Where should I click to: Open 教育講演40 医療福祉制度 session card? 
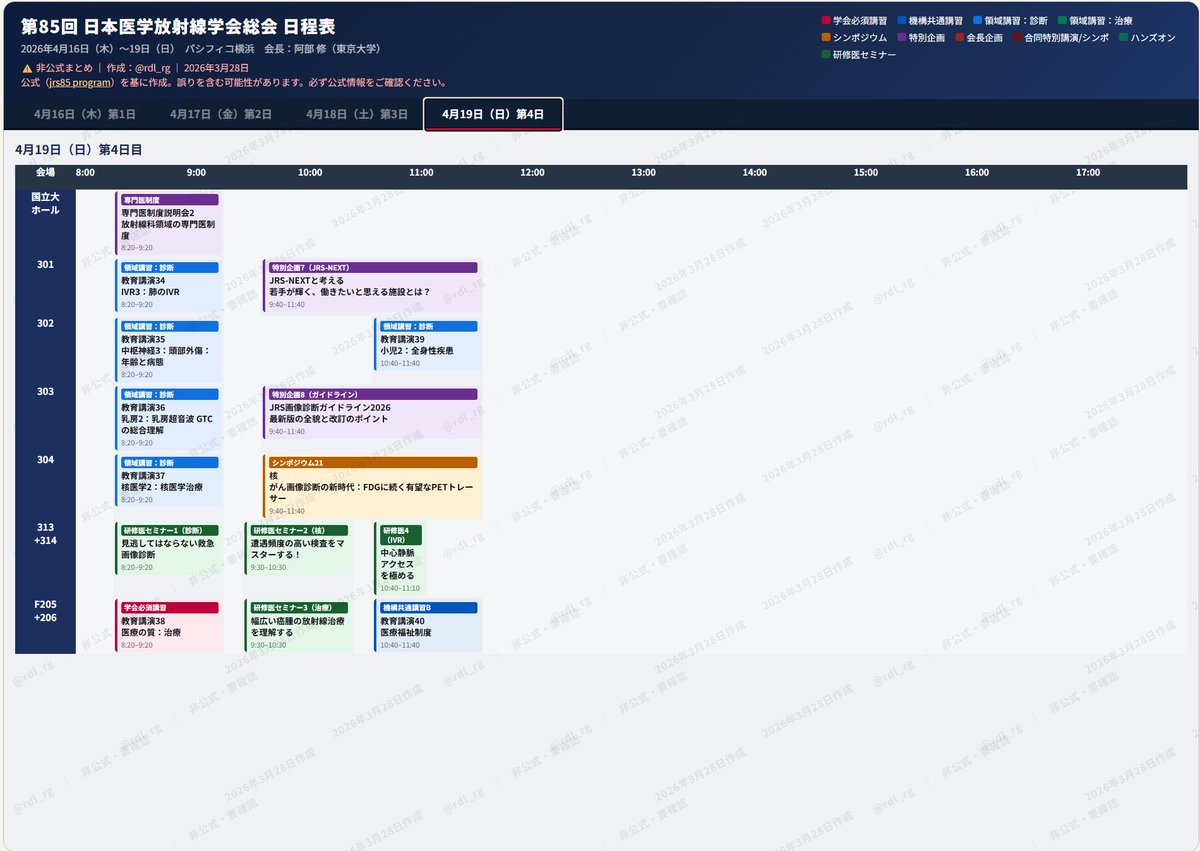428,626
